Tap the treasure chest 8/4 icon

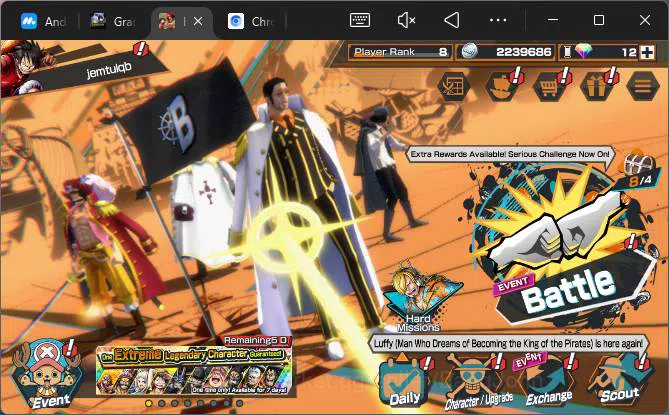[x=638, y=168]
